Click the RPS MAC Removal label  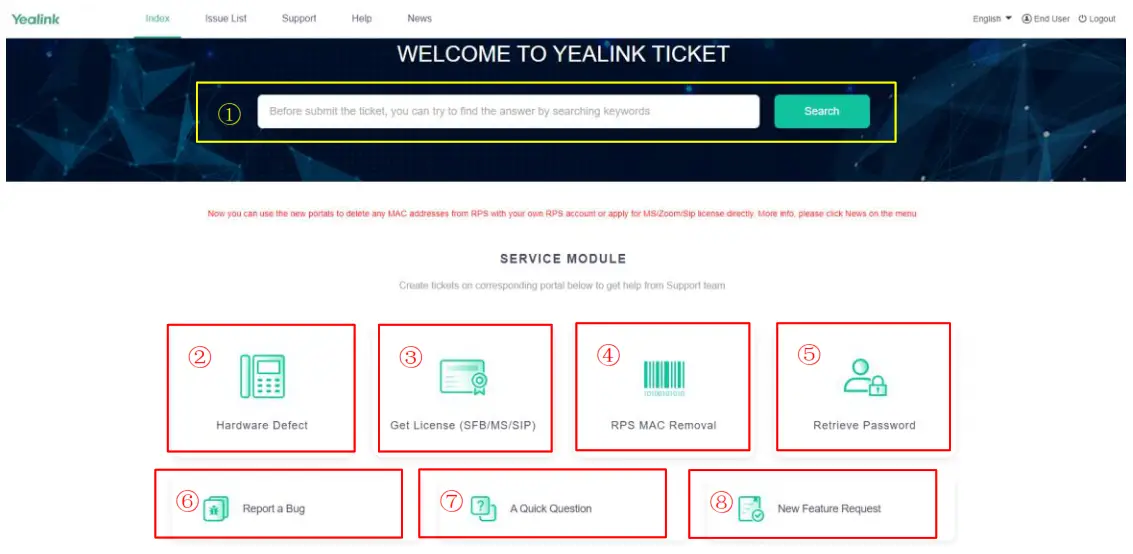(x=663, y=425)
